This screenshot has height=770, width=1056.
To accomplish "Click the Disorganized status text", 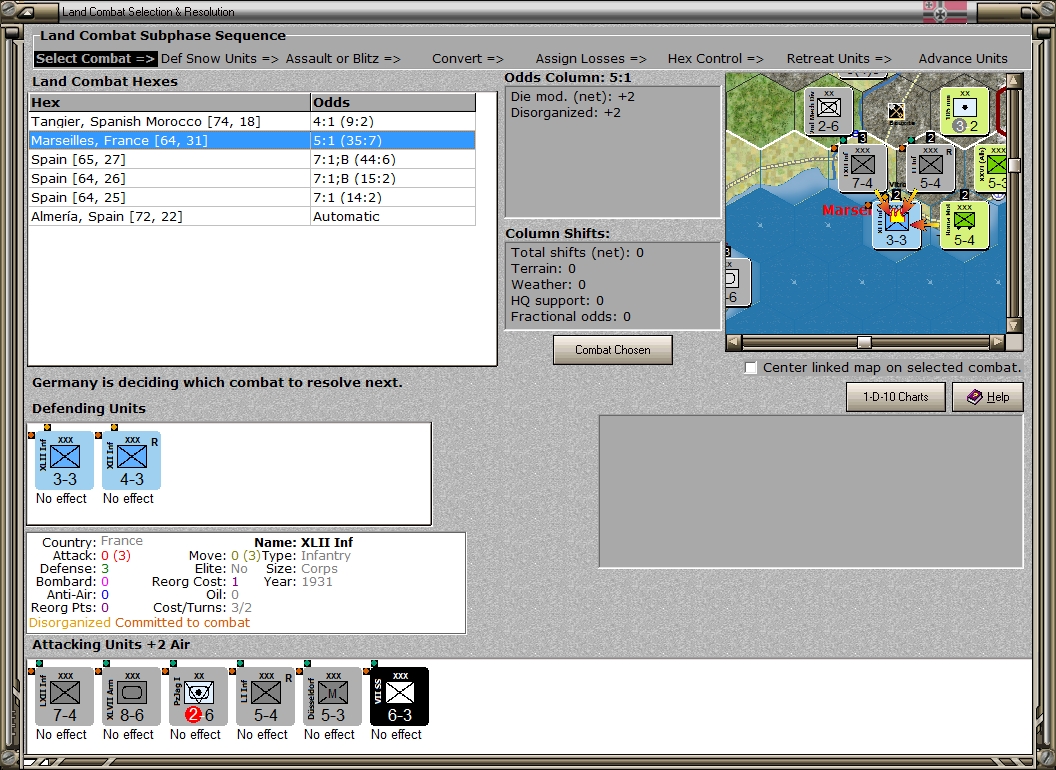I will tap(70, 622).
